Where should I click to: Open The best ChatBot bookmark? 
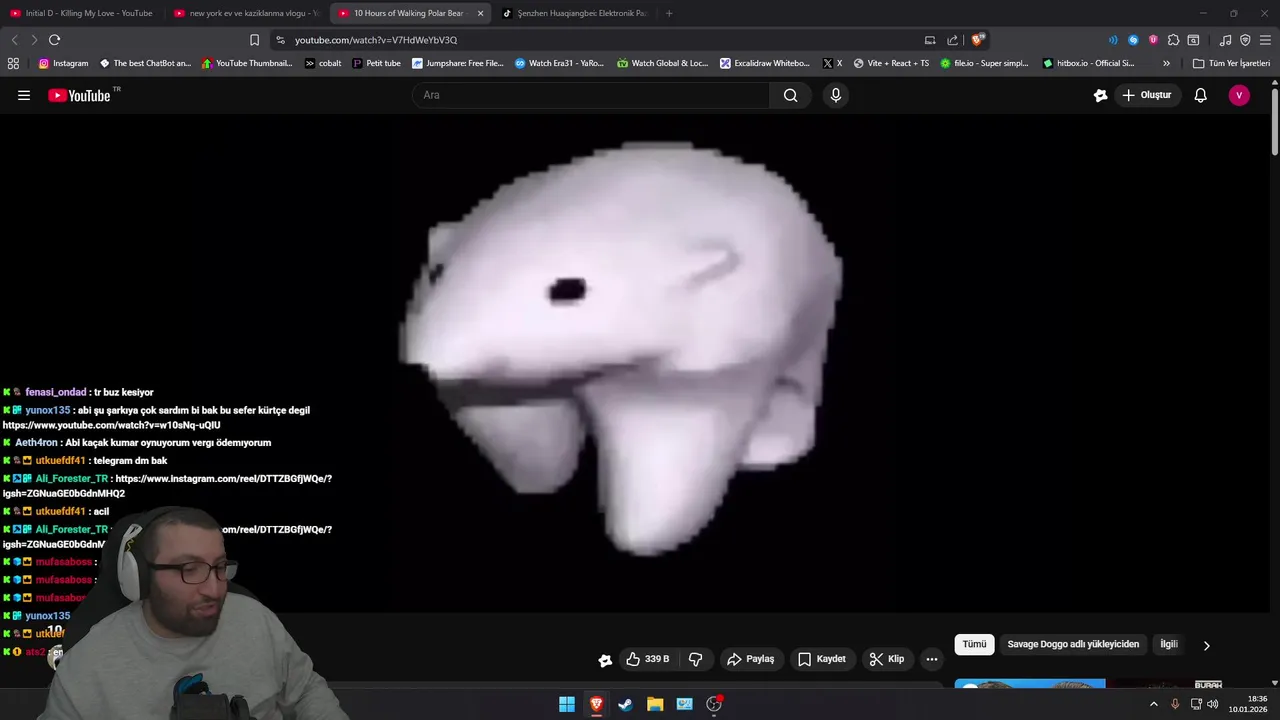(145, 63)
